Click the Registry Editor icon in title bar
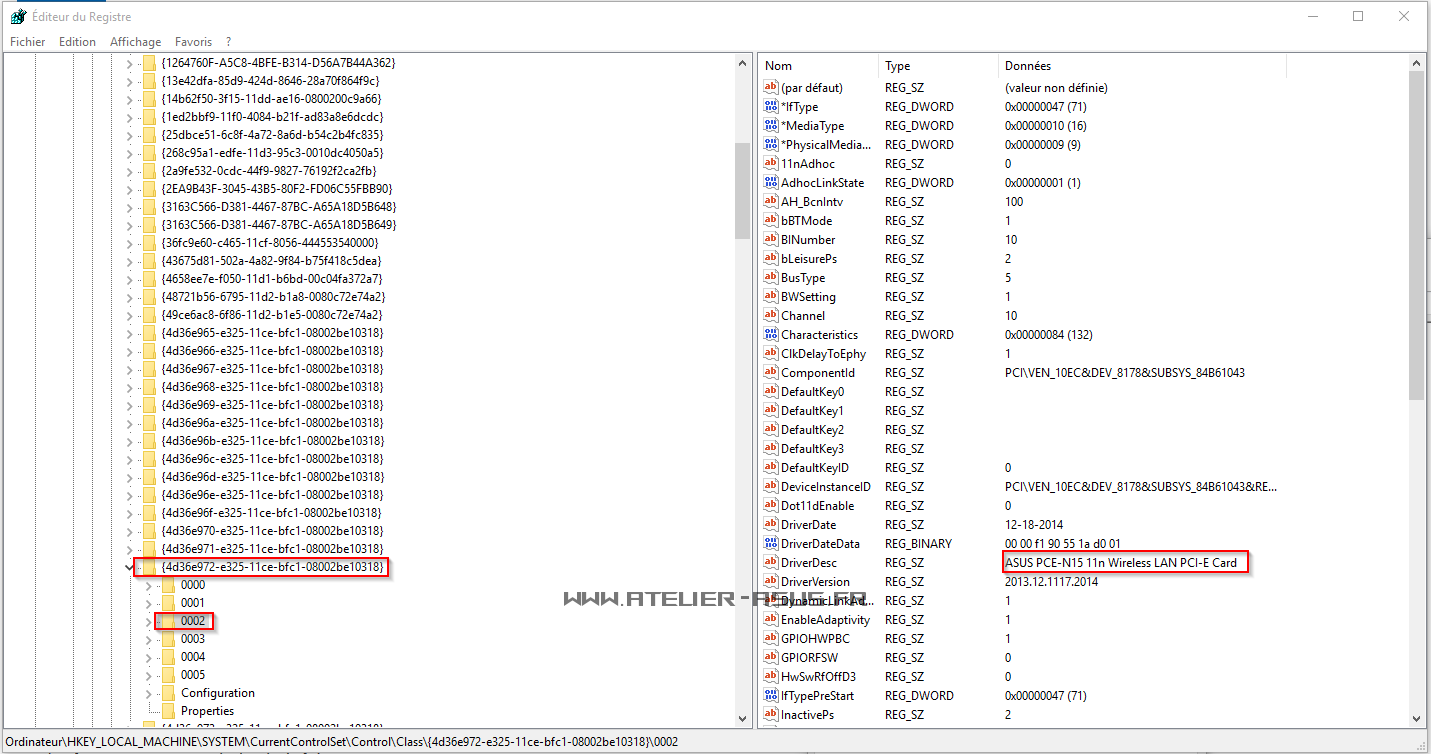1431x754 pixels. point(17,16)
